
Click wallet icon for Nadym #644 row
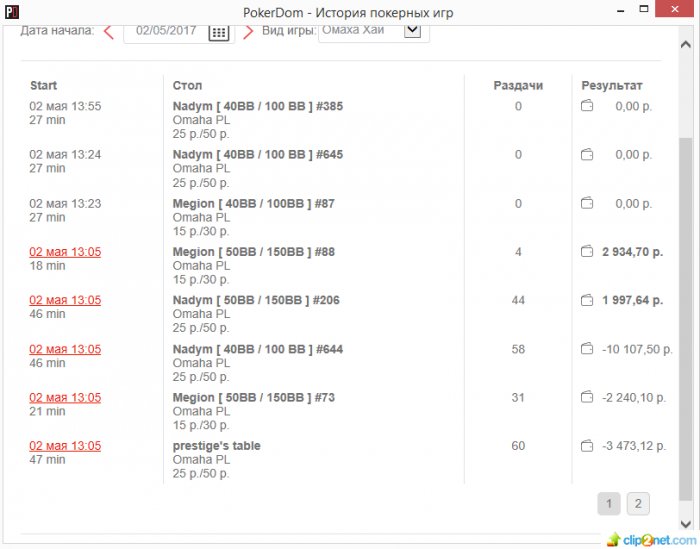(x=587, y=349)
